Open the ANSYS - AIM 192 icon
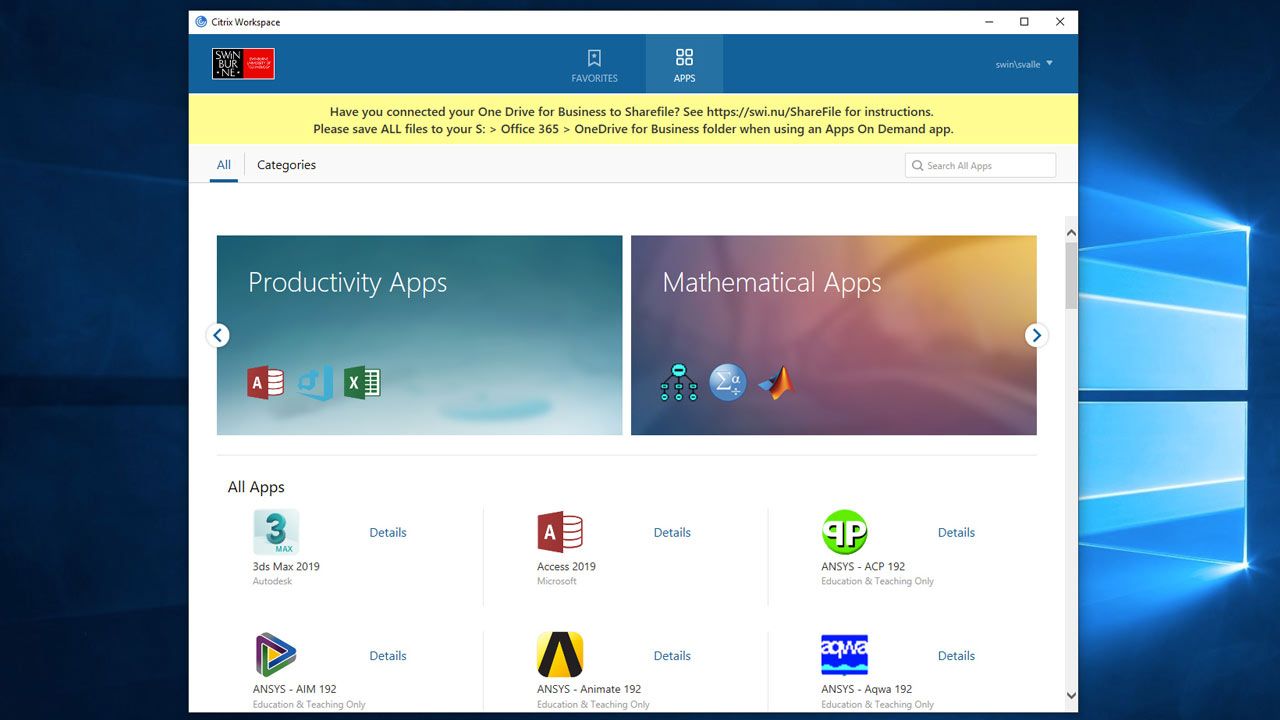1280x720 pixels. 276,655
